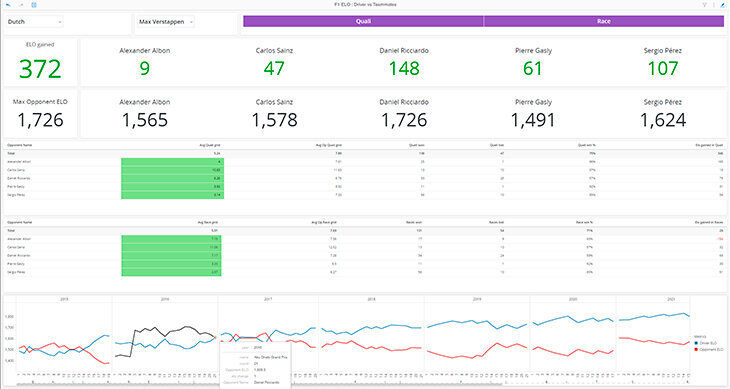
Task: Click the undo arrow icon in top toolbar
Action: [8, 5]
